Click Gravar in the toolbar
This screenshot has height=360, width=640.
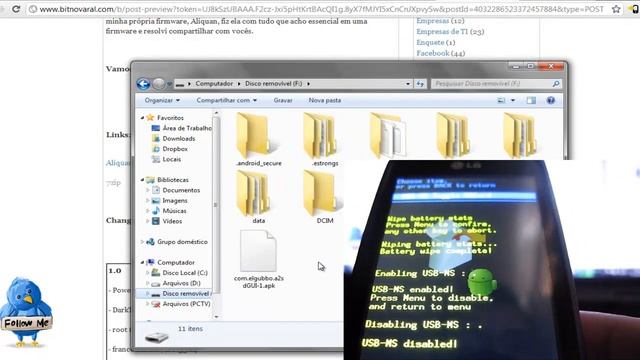(283, 100)
